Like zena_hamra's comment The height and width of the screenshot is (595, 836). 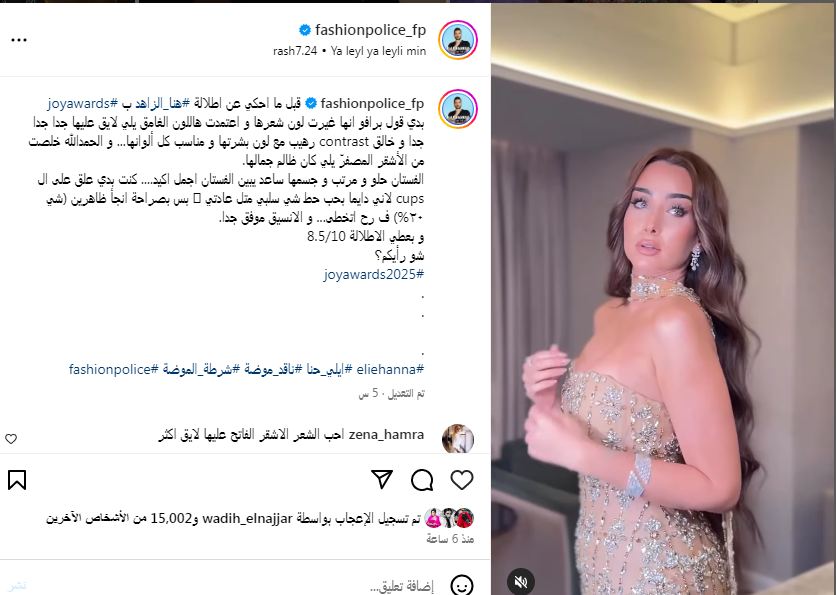pos(11,439)
